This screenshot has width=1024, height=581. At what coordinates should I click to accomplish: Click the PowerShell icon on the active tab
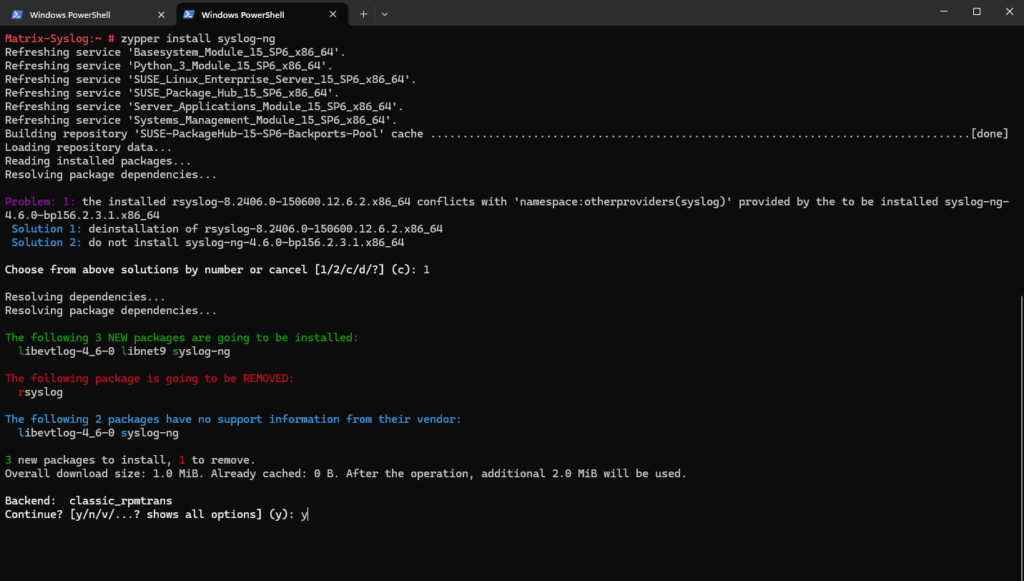click(x=189, y=14)
